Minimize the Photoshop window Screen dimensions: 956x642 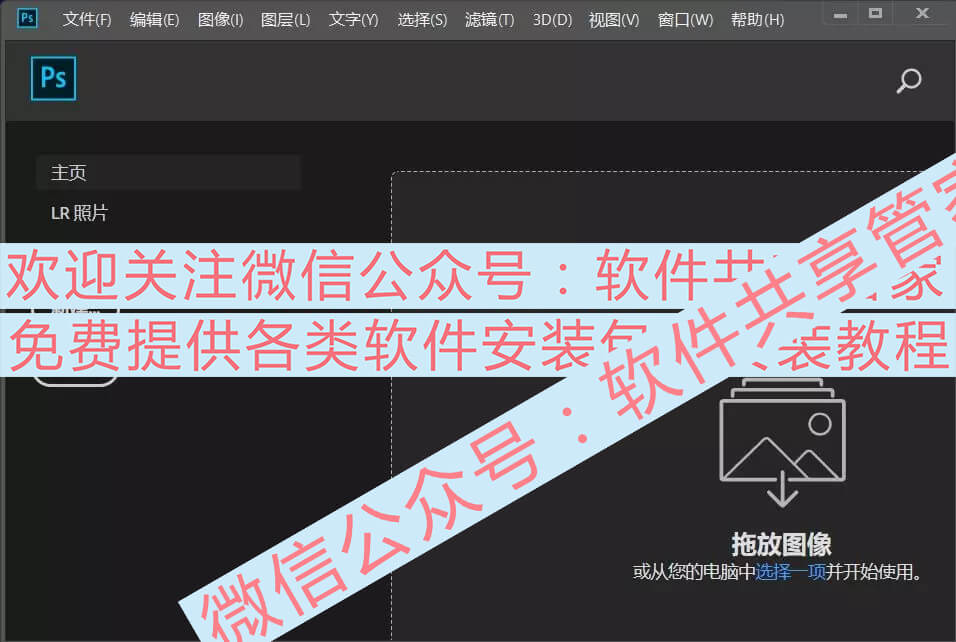point(840,15)
